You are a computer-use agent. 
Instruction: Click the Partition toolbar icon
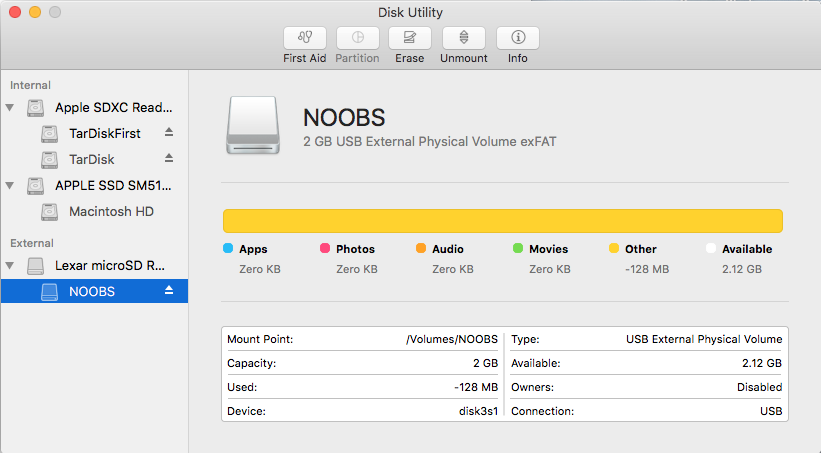click(357, 38)
